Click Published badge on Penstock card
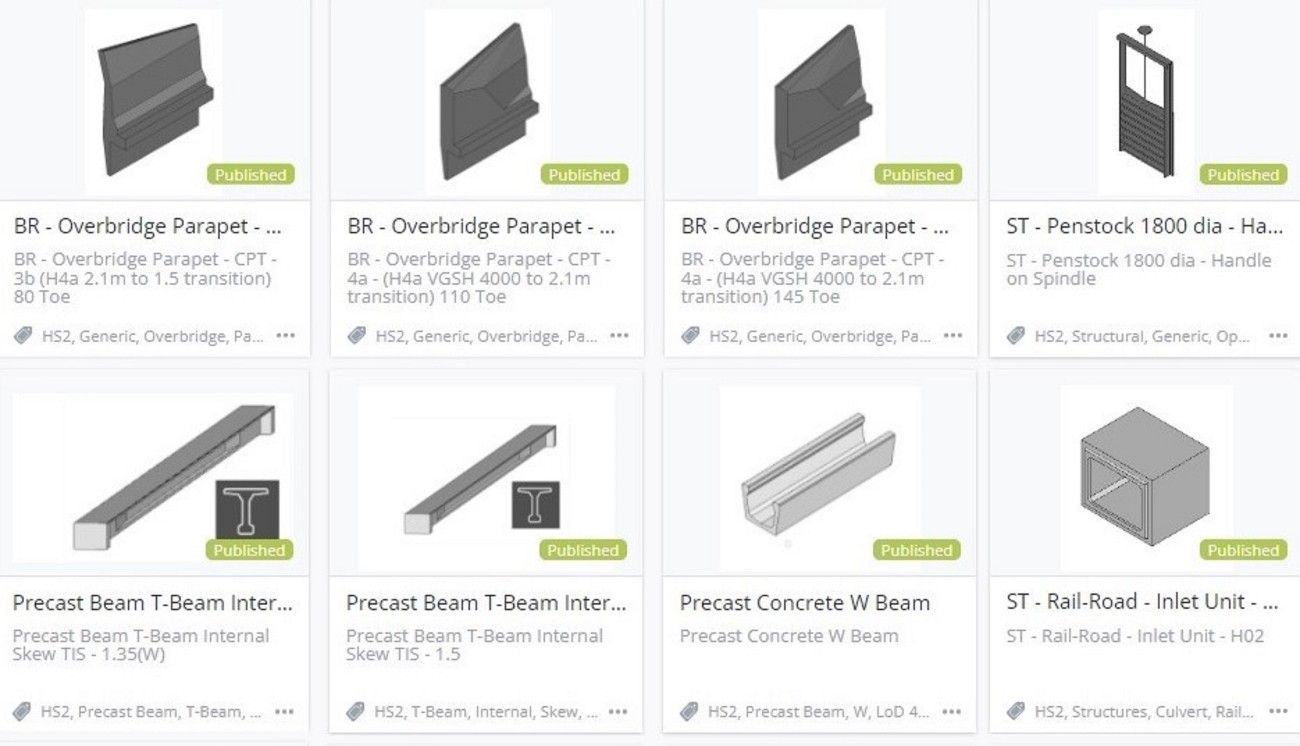Viewport: 1300px width, 746px height. [1243, 174]
